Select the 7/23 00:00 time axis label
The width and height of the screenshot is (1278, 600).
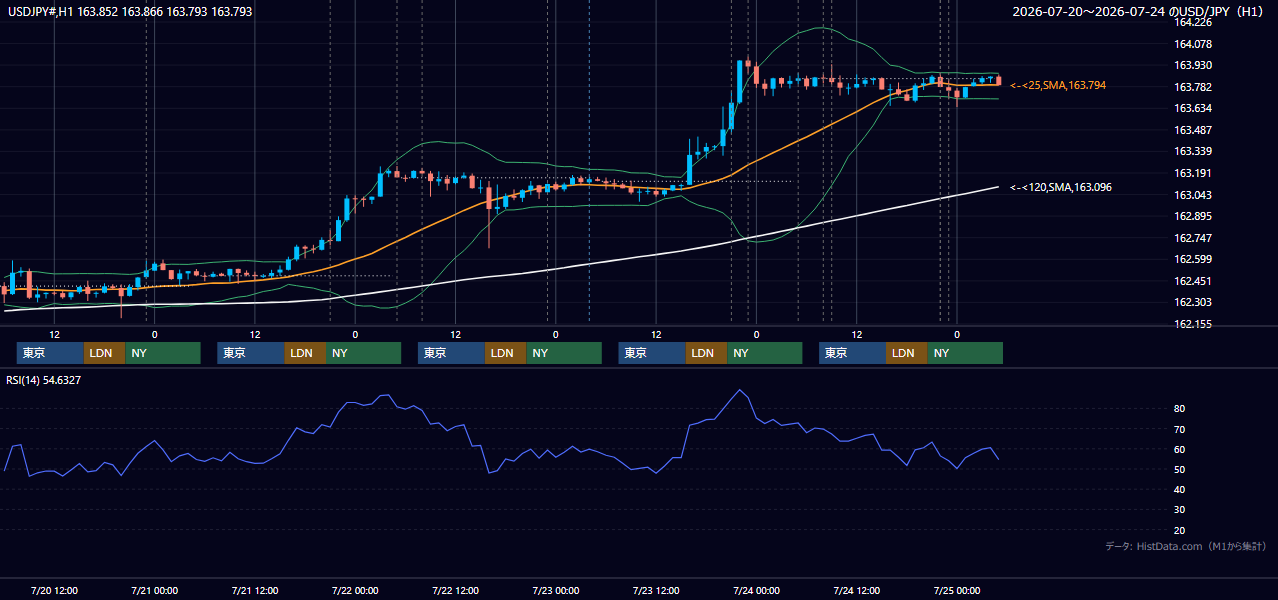(555, 590)
